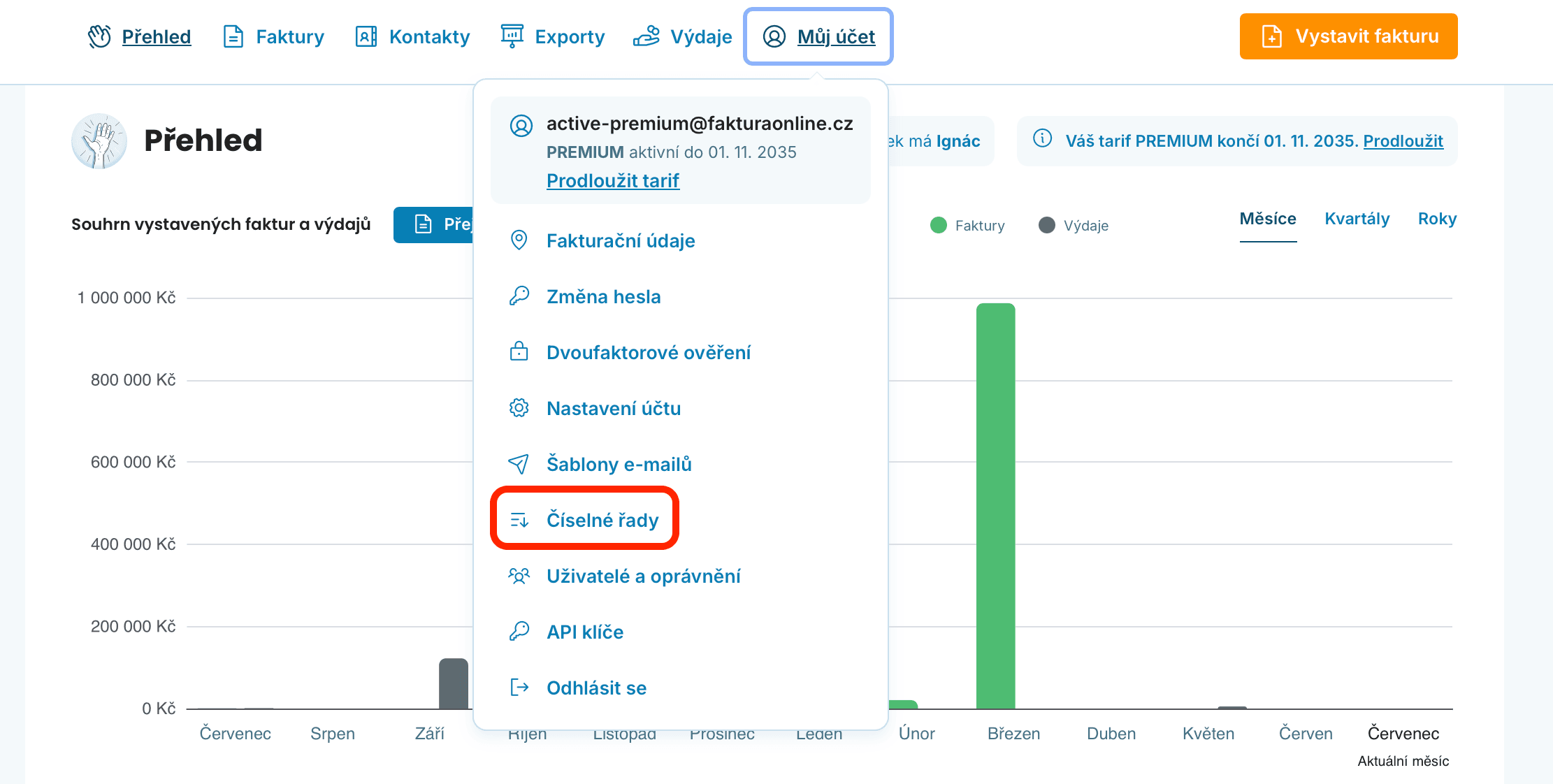Viewport: 1553px width, 784px height.
Task: Go to Kontakty in top navigation
Action: pos(429,36)
